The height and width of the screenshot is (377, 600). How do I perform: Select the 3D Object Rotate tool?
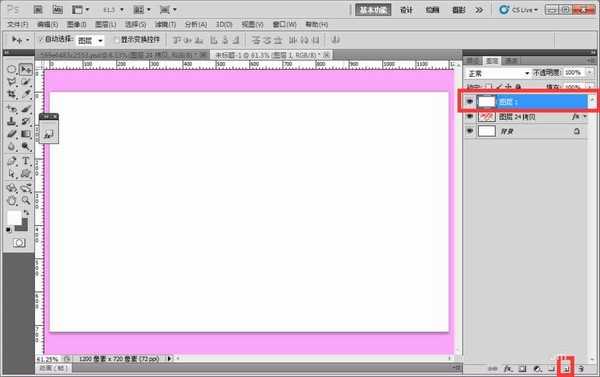[11, 188]
